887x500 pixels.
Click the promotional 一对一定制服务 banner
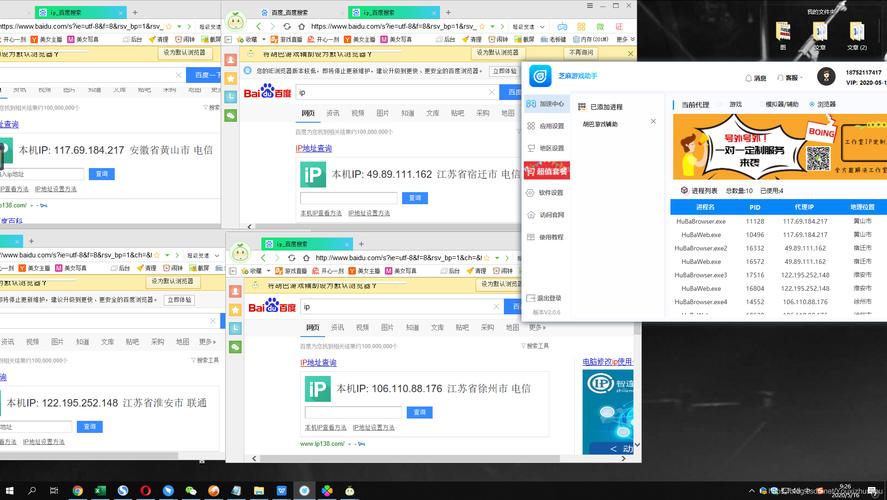pos(780,147)
